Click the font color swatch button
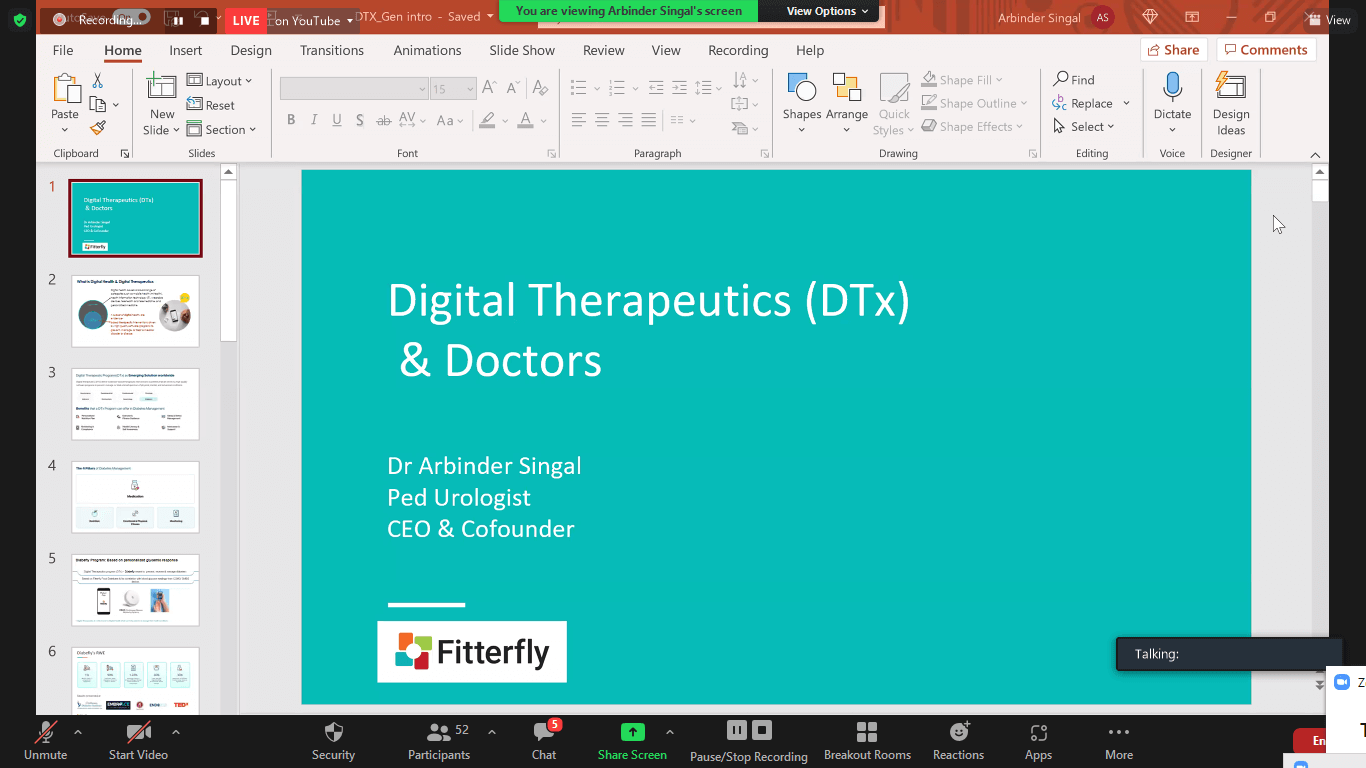The height and width of the screenshot is (768, 1366). [522, 120]
